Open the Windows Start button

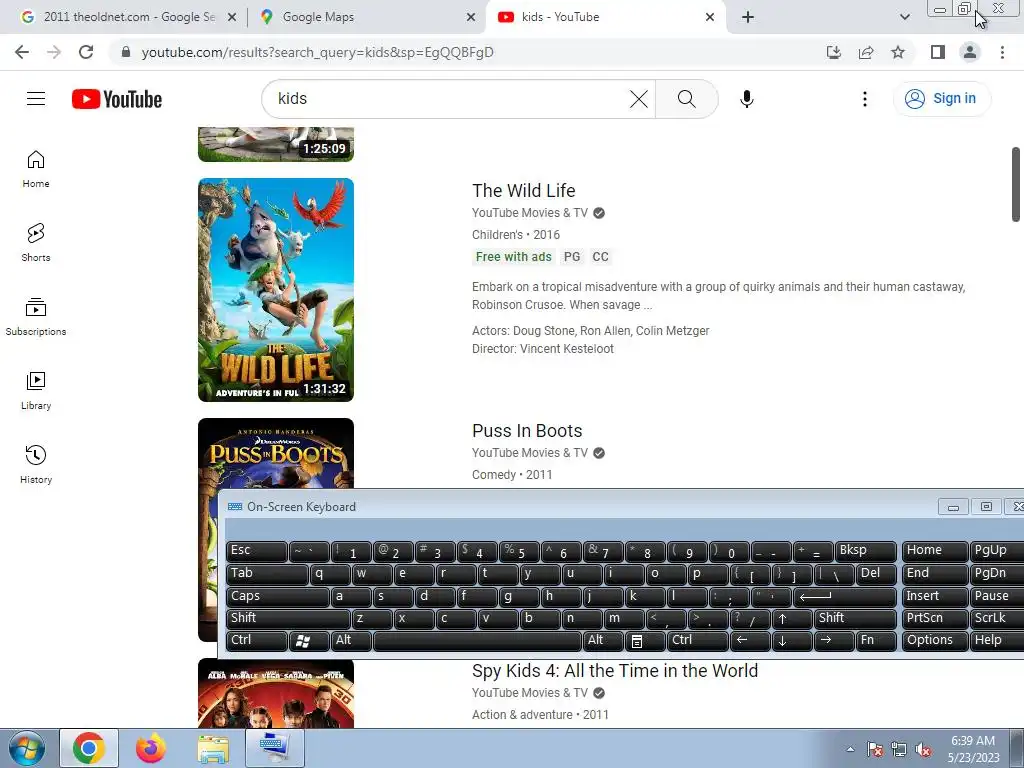click(x=27, y=748)
